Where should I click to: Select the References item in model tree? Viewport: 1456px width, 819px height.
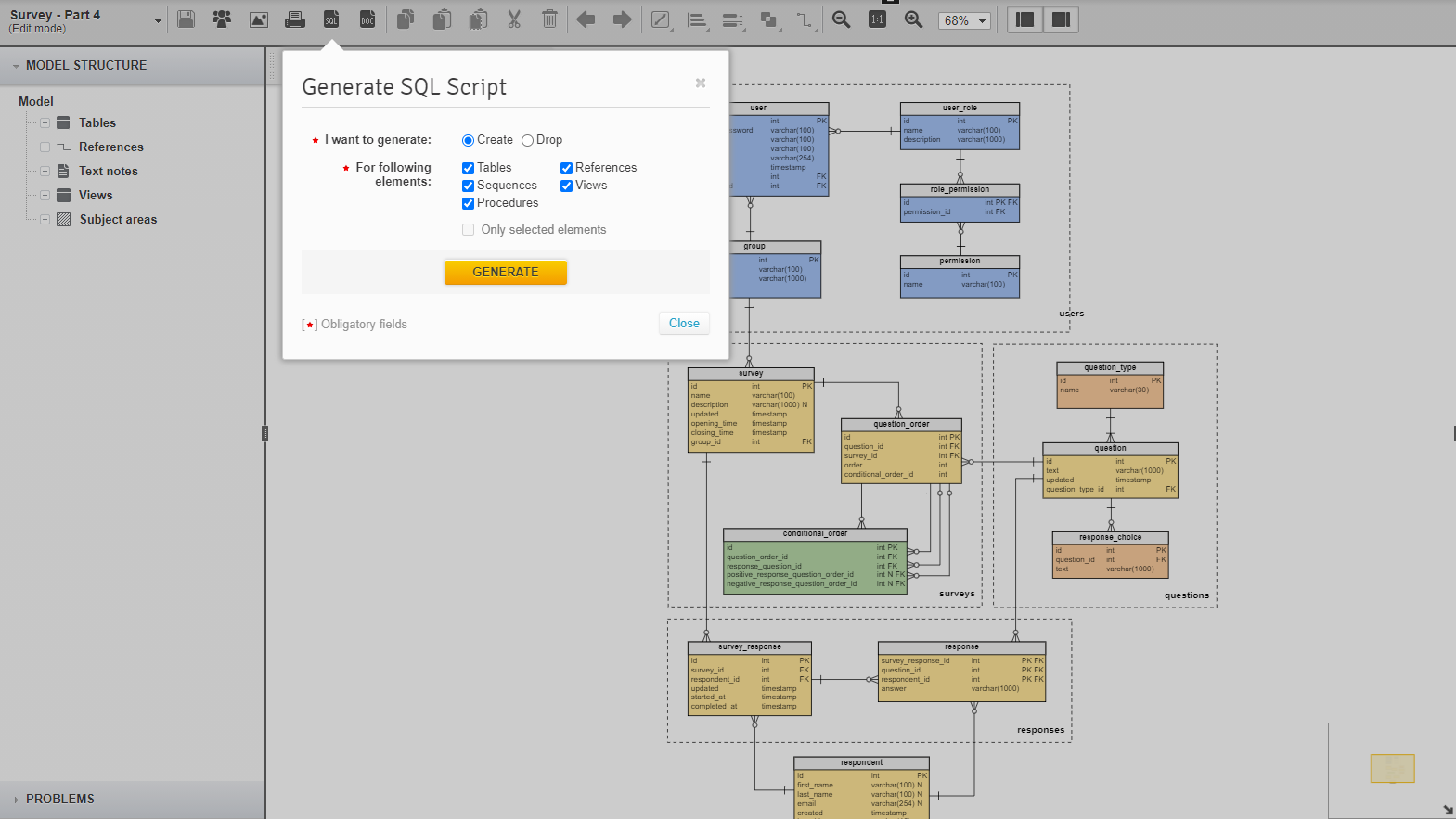111,147
